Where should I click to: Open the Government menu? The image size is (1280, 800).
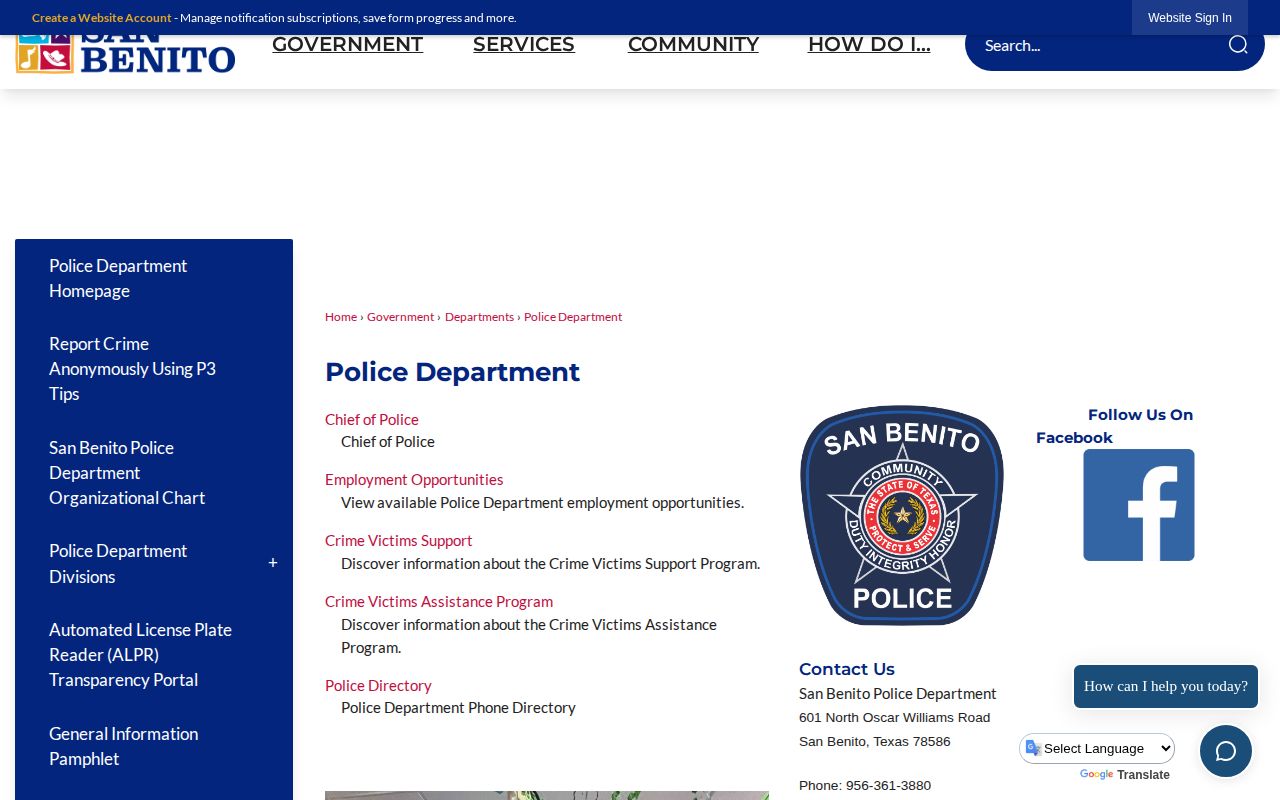(x=347, y=45)
